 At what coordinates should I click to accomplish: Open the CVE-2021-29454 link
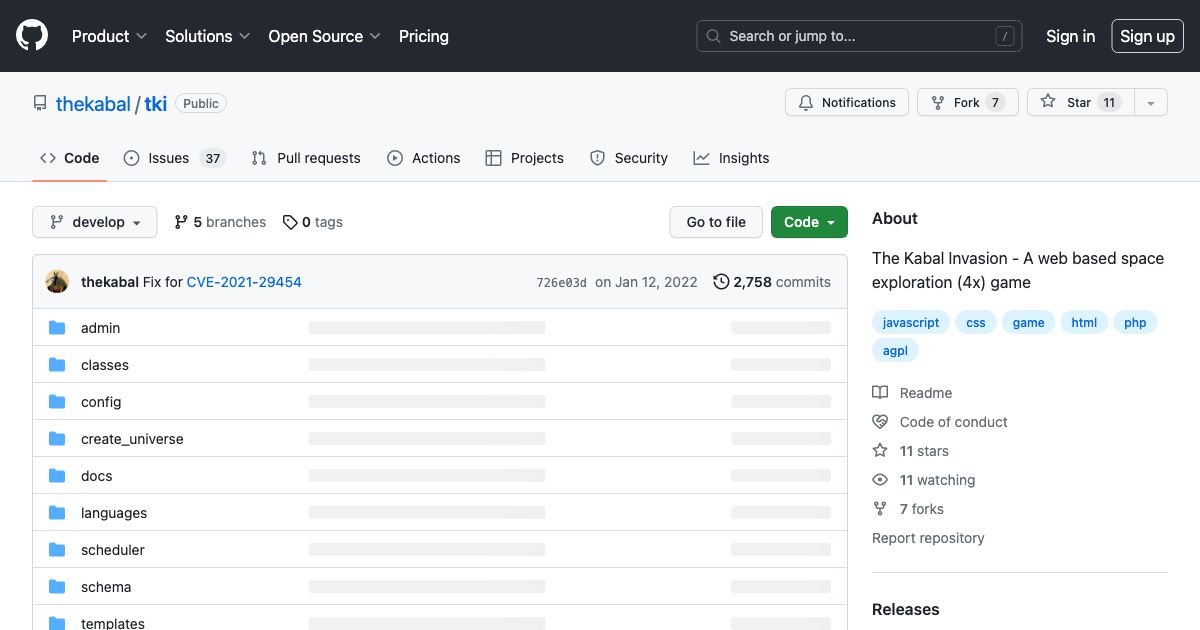[x=244, y=282]
